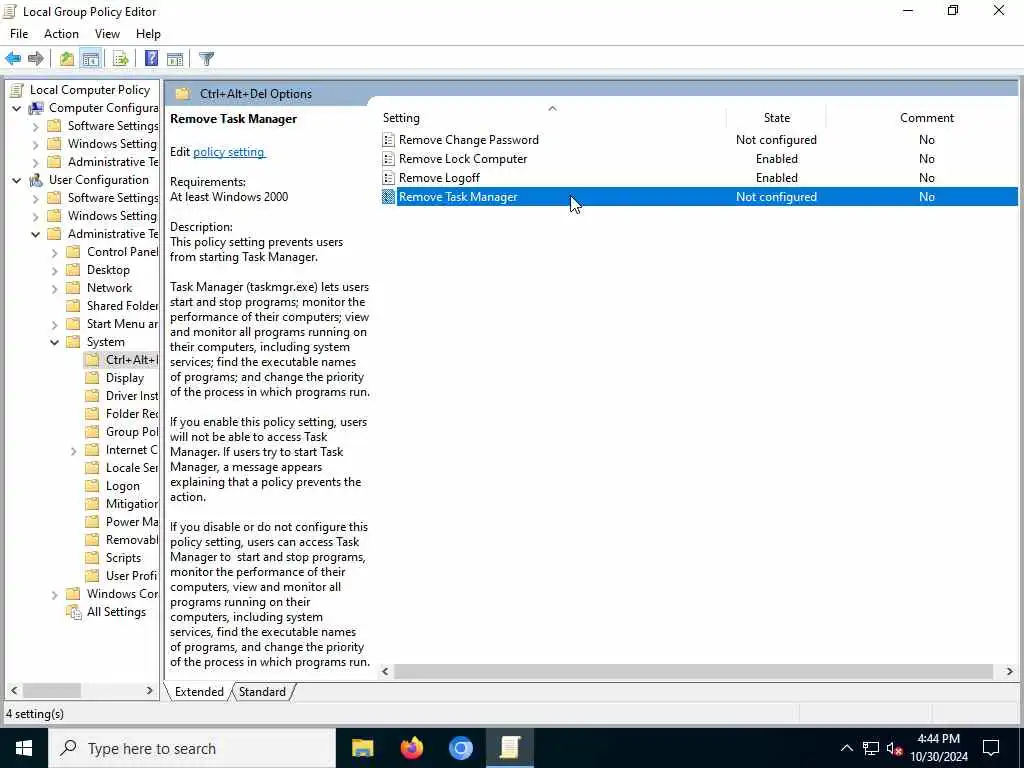Toggle the Show/Hide Console Tree icon
This screenshot has height=768, width=1024.
coord(91,59)
